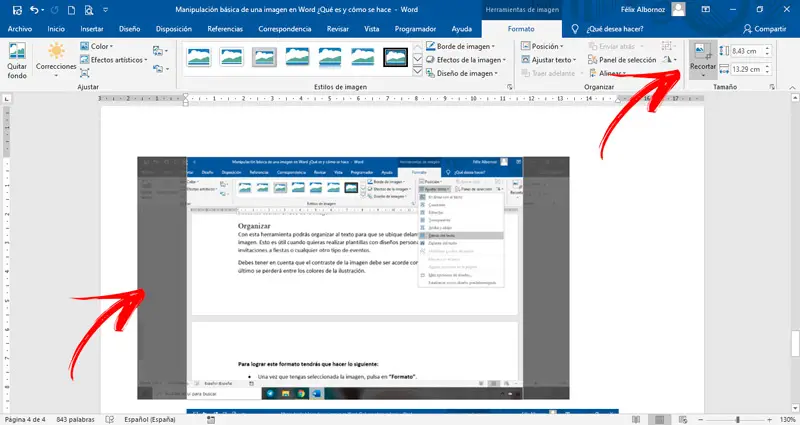800x425 pixels.
Task: Open the Posición dropdown
Action: [542, 46]
